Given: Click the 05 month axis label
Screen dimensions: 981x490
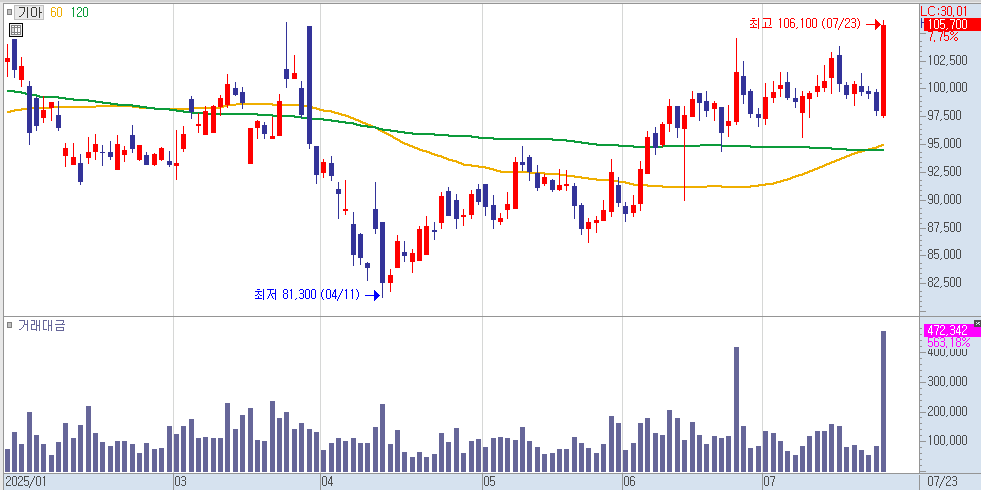Looking at the screenshot, I should click(490, 482).
